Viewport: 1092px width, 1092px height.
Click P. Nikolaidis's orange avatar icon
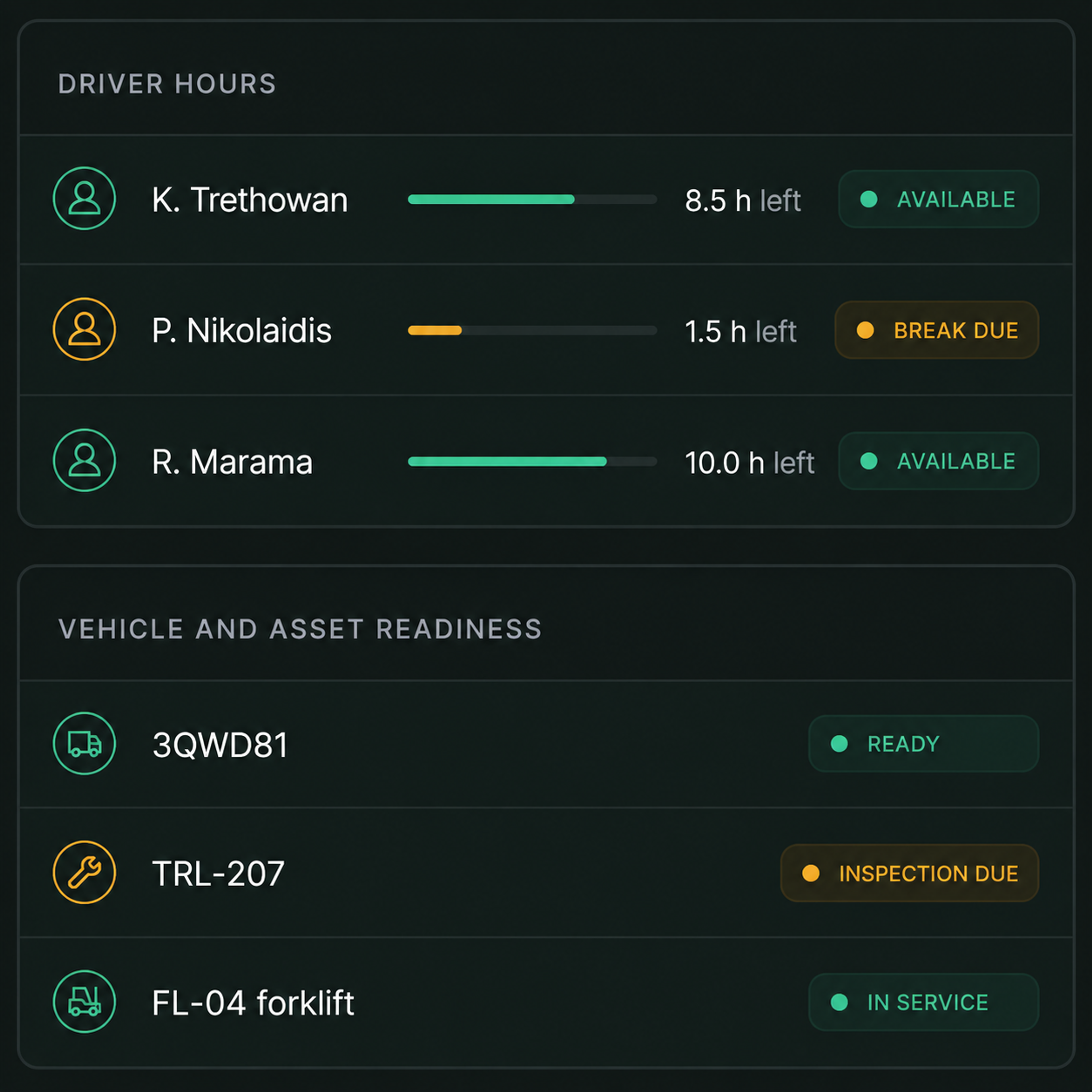tap(84, 330)
